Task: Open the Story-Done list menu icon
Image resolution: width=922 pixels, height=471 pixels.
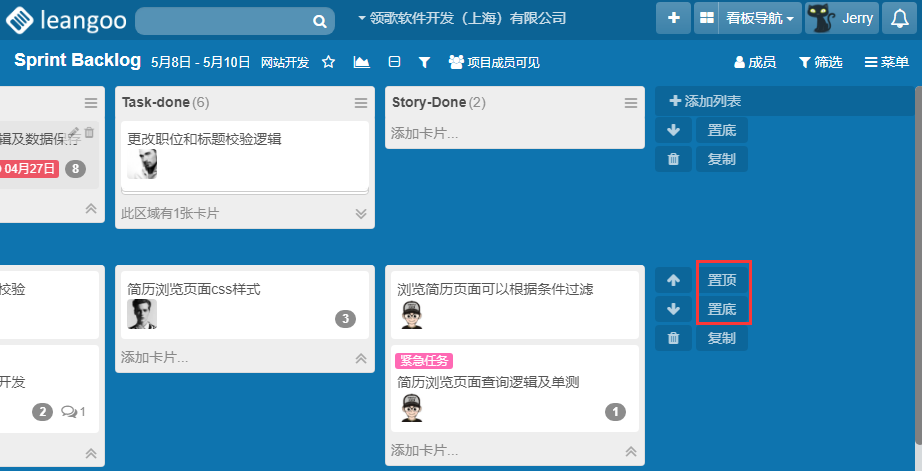Action: pos(631,103)
